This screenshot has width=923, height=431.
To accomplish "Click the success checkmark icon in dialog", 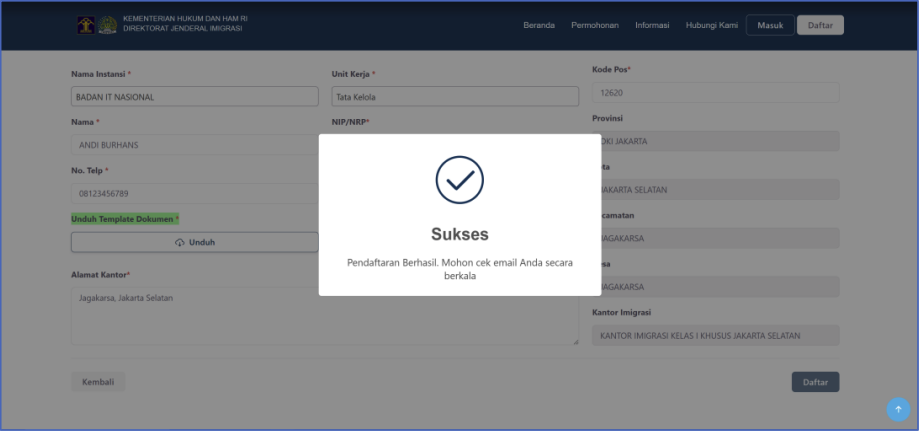I will 460,180.
